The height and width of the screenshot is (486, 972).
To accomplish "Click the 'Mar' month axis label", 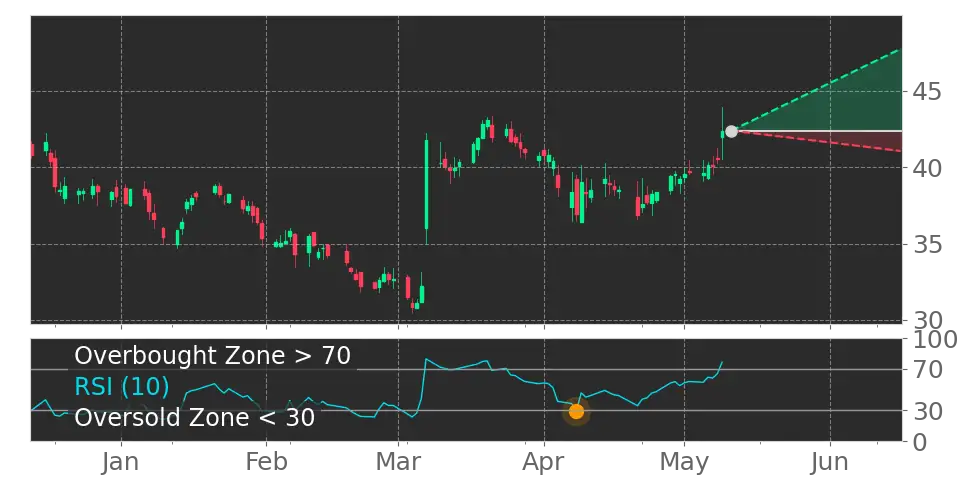I will pos(400,462).
